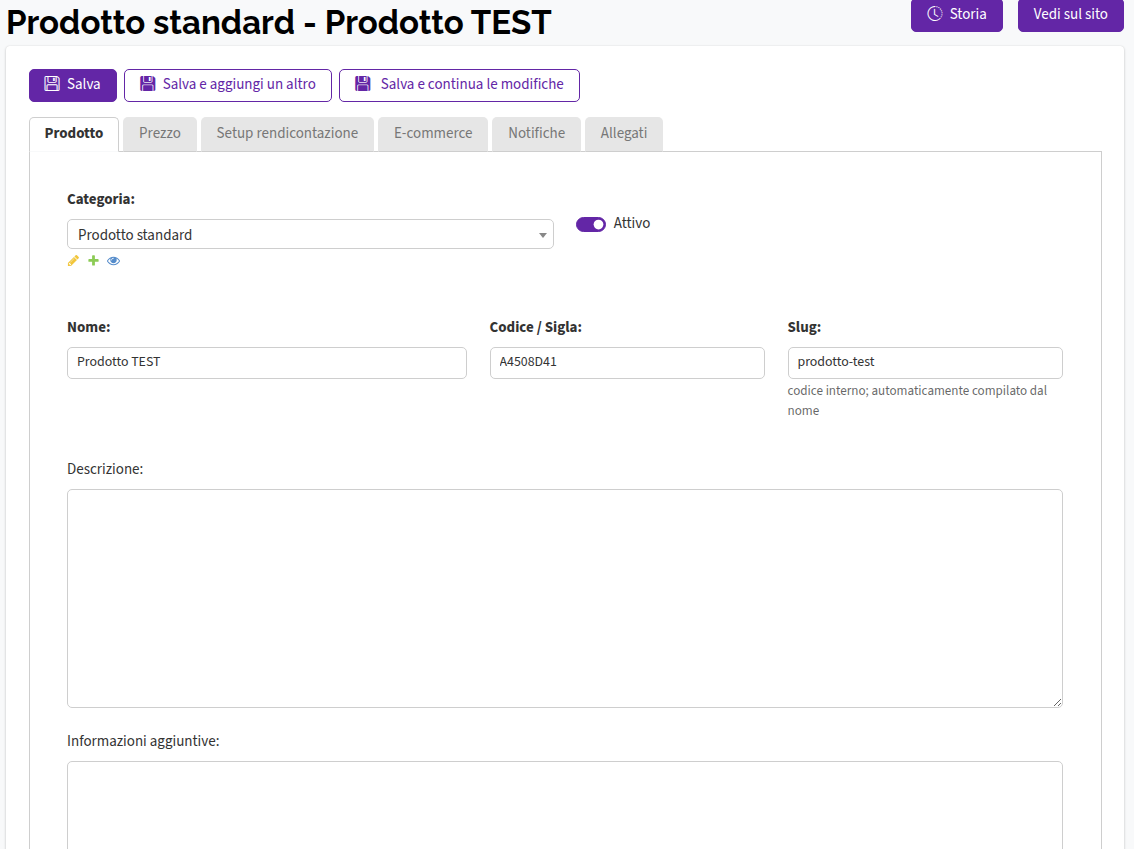Click the Descrizione textarea resize handle
This screenshot has width=1134, height=849.
[x=1057, y=702]
